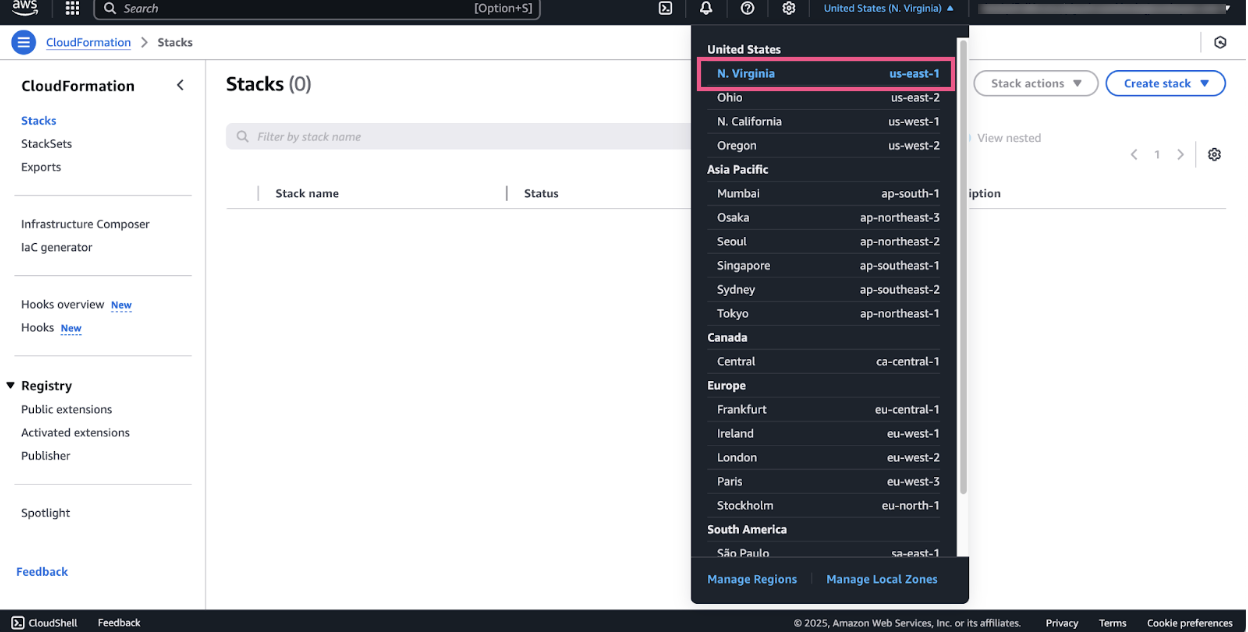Click the top Search input box
Viewport: 1248px width, 632px height.
coord(317,8)
